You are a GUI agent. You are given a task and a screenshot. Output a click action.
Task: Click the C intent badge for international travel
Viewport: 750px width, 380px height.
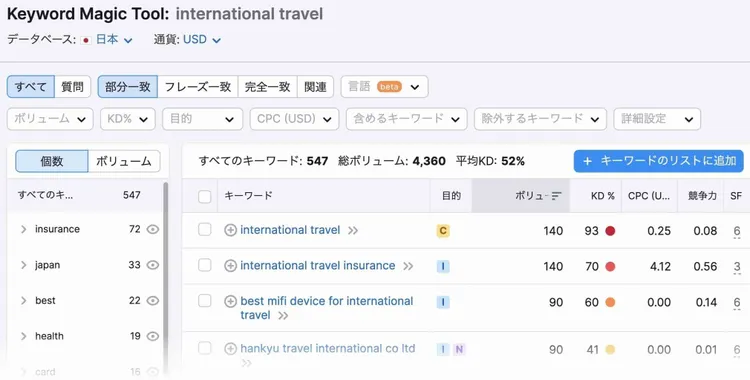pos(443,231)
